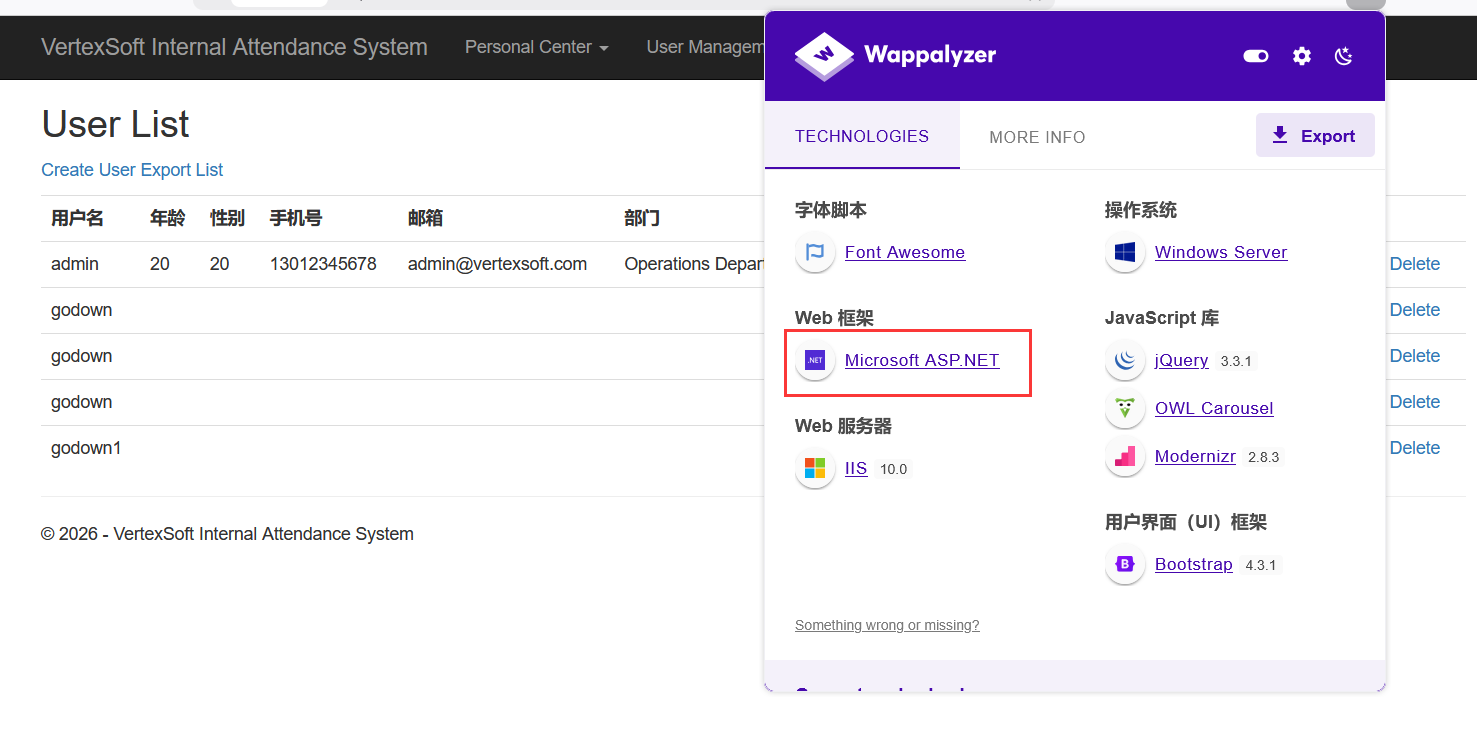This screenshot has height=732, width=1477.
Task: Open Wappalyzer settings gear
Action: (1301, 56)
